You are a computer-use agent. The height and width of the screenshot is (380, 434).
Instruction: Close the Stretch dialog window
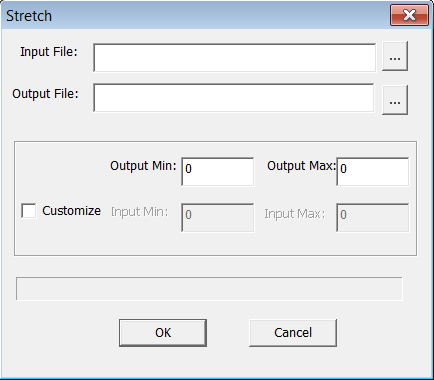click(x=409, y=15)
